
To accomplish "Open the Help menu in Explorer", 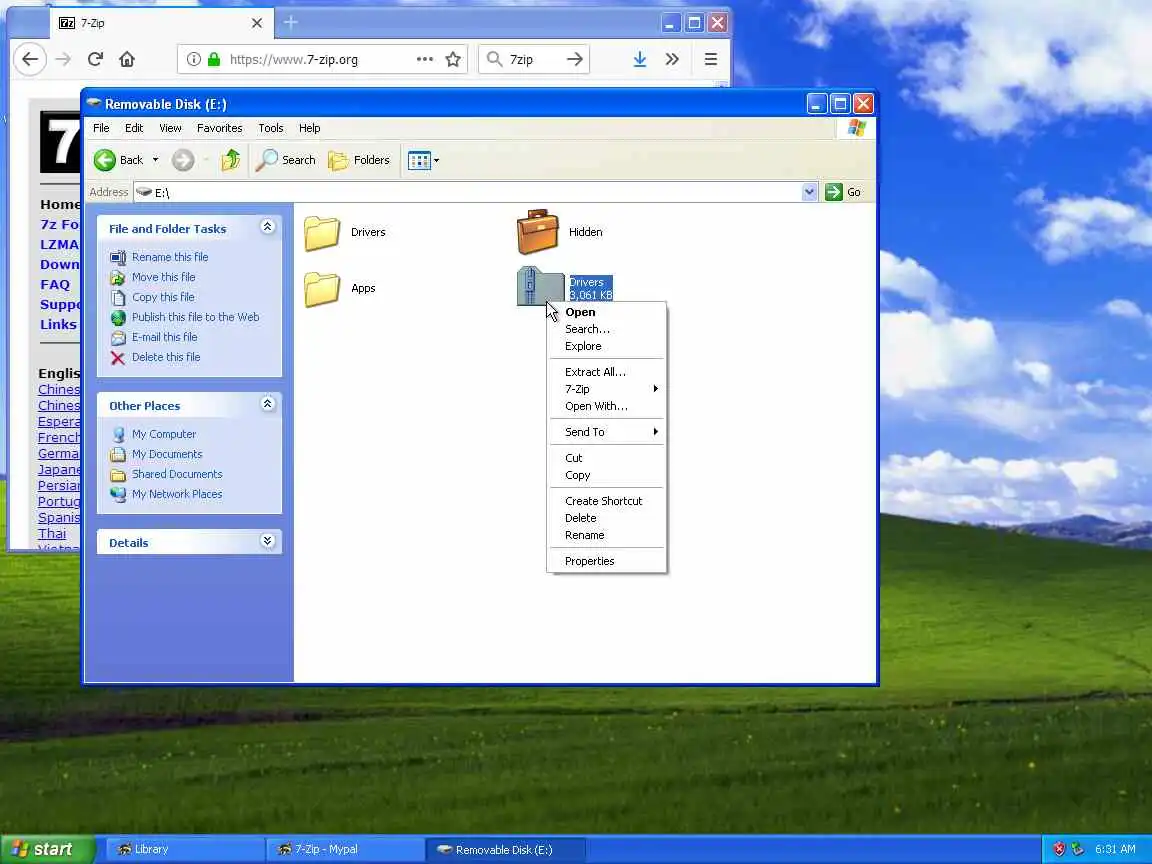I will click(x=309, y=128).
